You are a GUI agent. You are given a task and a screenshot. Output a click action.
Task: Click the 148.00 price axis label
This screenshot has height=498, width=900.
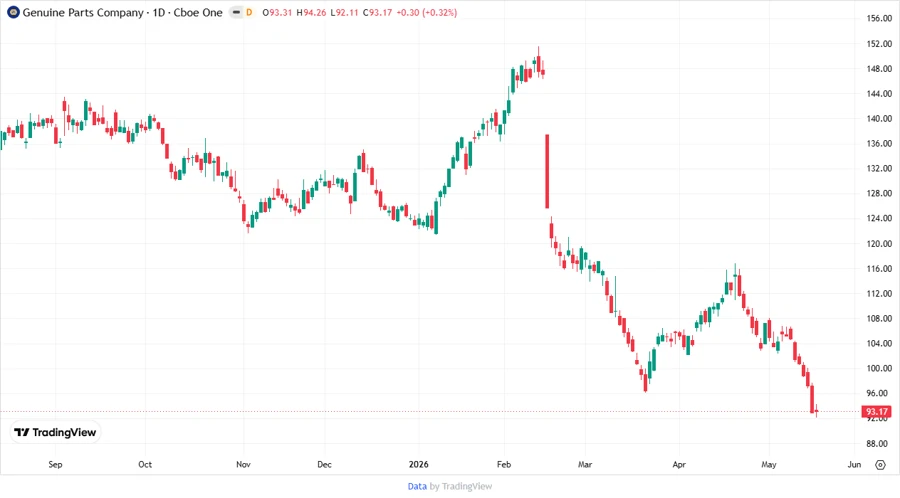coord(879,68)
